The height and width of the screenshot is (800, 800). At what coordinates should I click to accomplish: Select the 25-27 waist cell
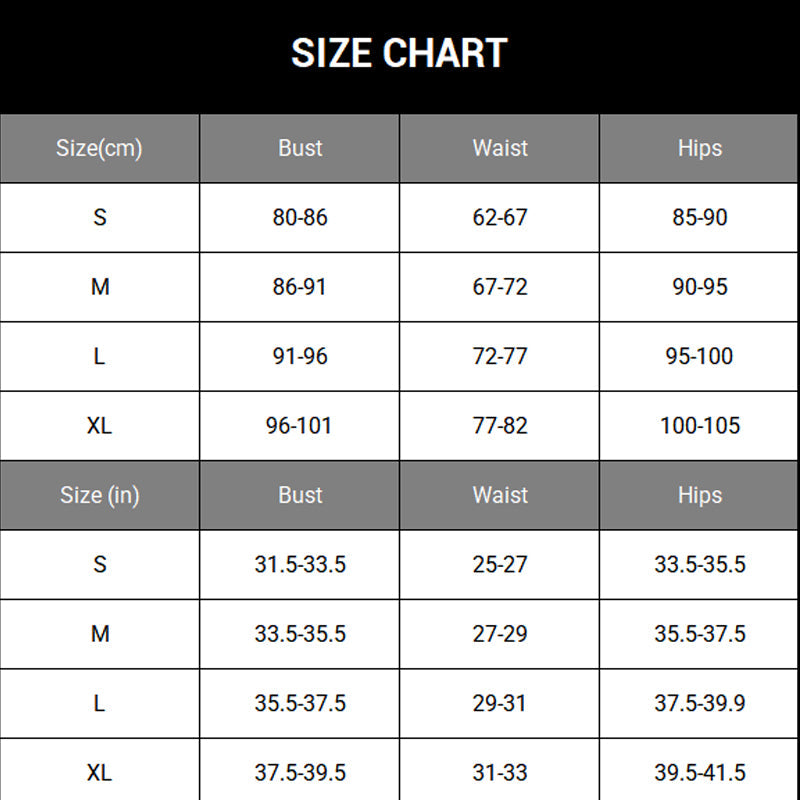499,564
